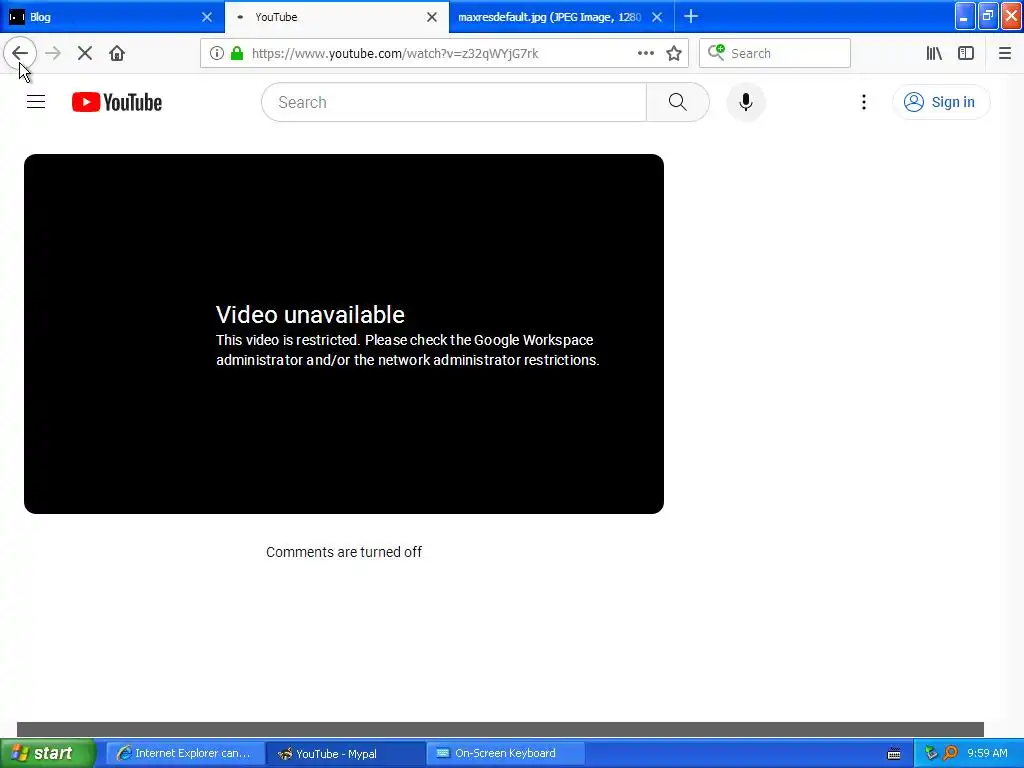The image size is (1024, 768).
Task: Start voice search with microphone icon
Action: (x=745, y=102)
